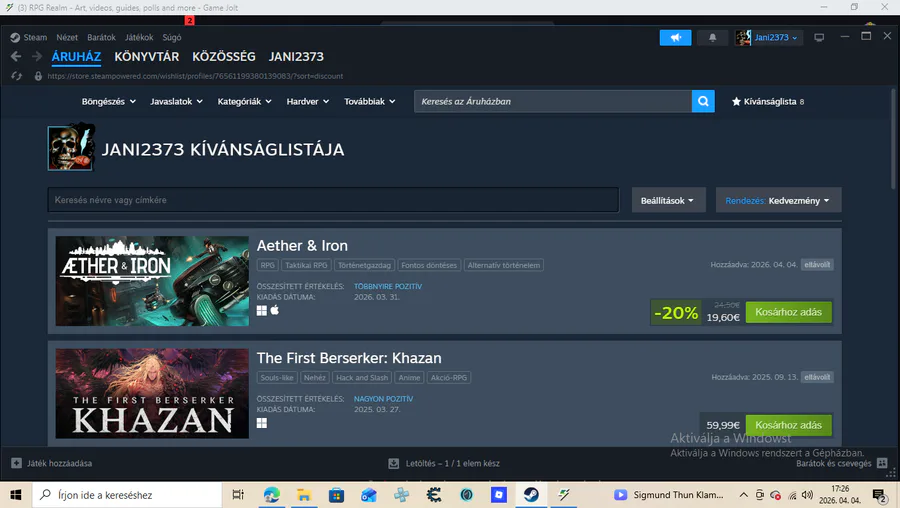The image size is (900, 508).
Task: Open notifications bell in Steam header
Action: click(712, 37)
